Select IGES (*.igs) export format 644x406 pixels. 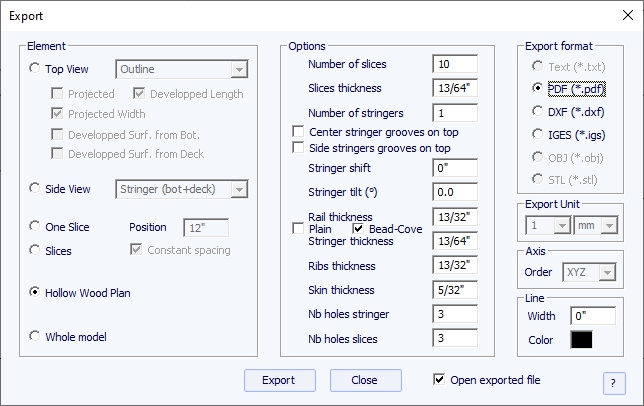point(537,134)
